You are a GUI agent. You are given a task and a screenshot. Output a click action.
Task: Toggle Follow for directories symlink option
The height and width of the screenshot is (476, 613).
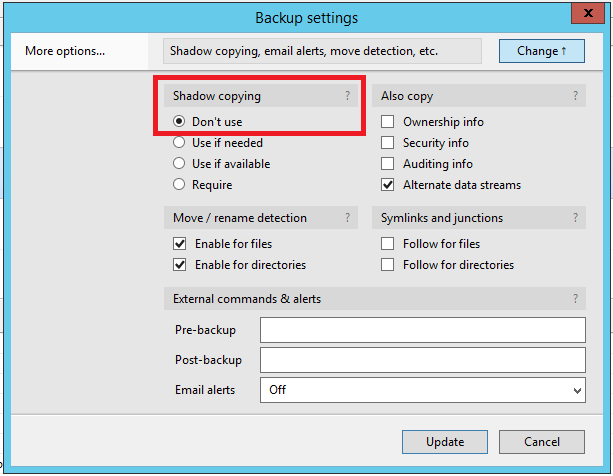388,265
